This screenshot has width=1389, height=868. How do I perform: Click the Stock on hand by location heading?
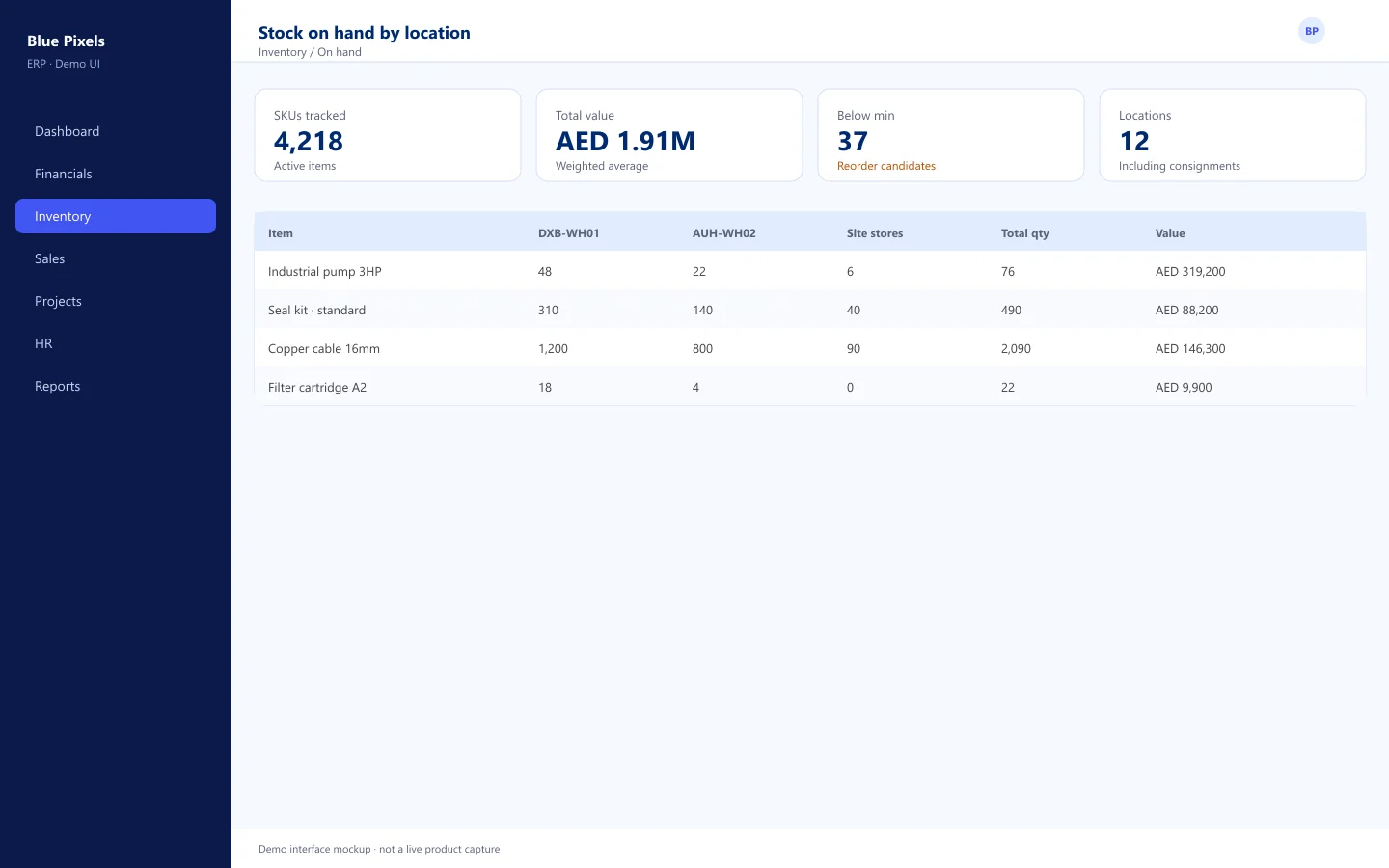pyautogui.click(x=365, y=33)
